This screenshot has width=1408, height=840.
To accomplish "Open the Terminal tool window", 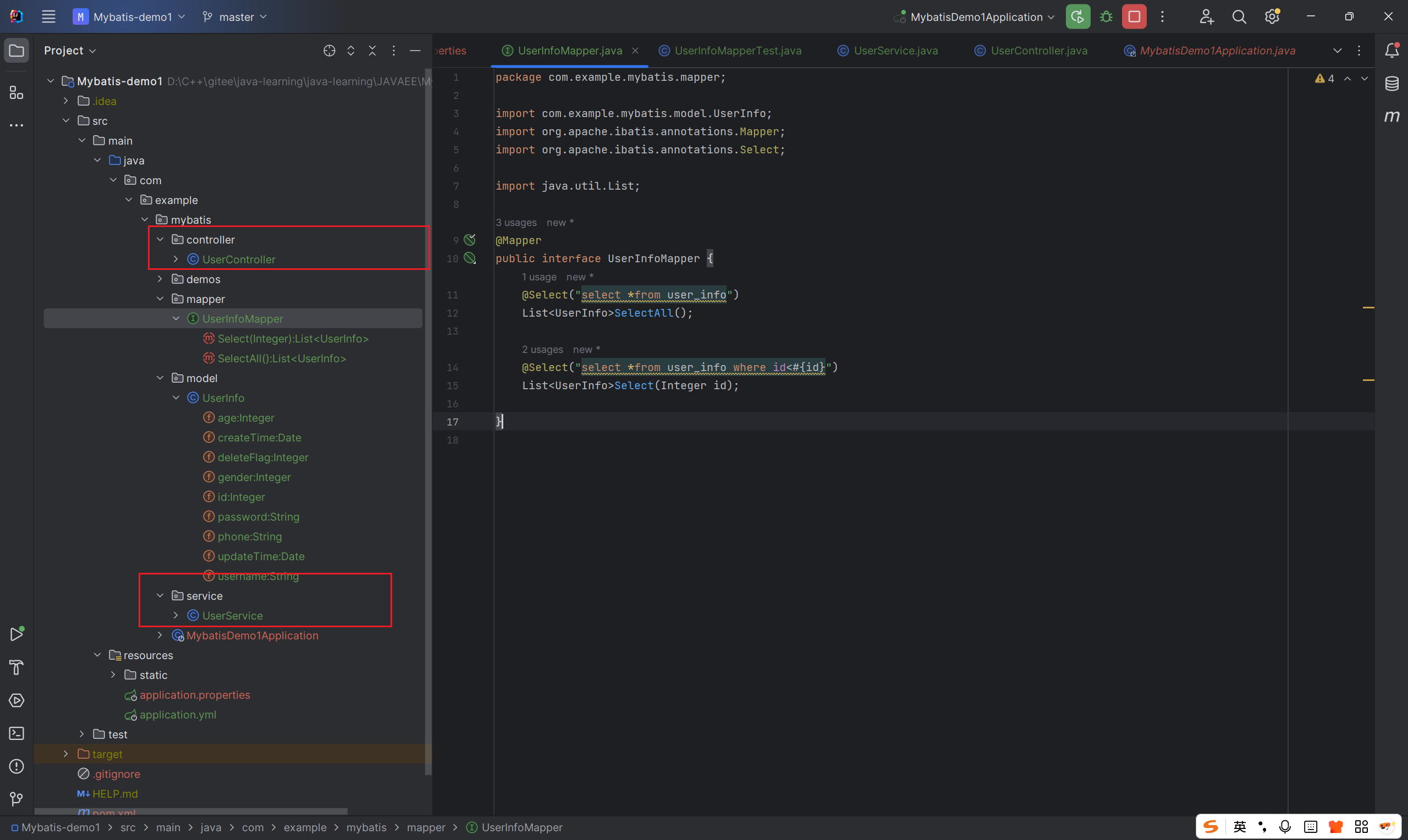I will 16,733.
